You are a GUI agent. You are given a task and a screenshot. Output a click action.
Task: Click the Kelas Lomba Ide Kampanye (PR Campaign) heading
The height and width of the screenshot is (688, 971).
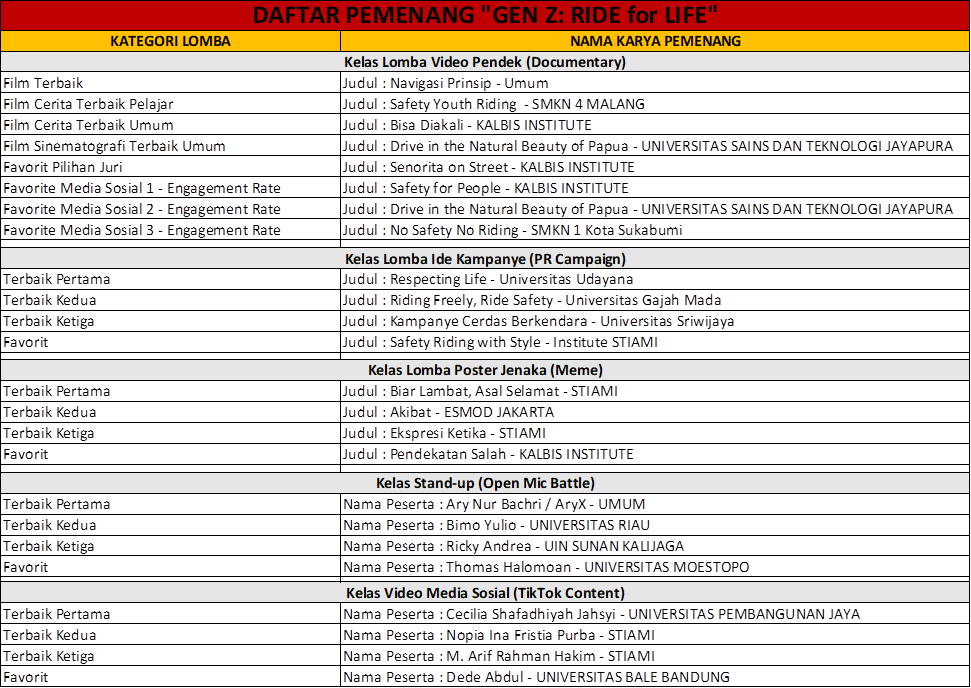pyautogui.click(x=486, y=259)
